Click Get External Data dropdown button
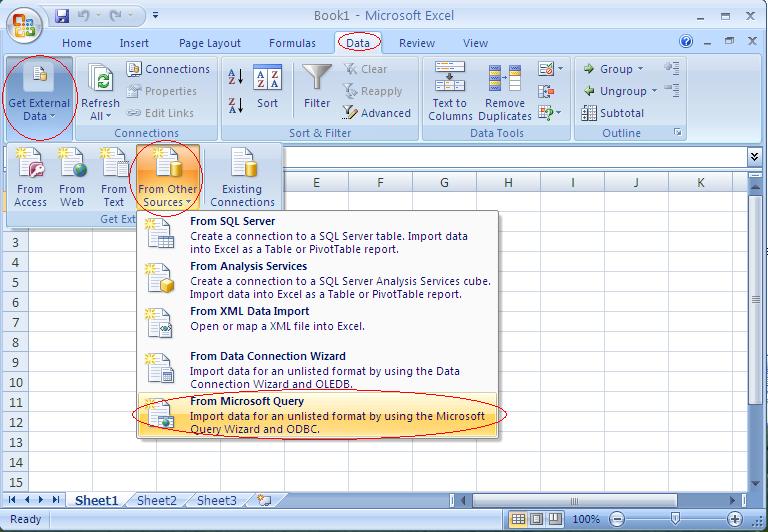 (x=39, y=98)
